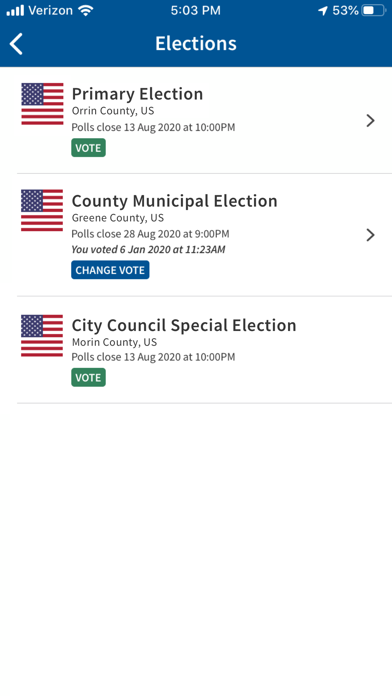Viewport: 392px width, 696px height.
Task: Select the County Municipal Election title
Action: (174, 201)
